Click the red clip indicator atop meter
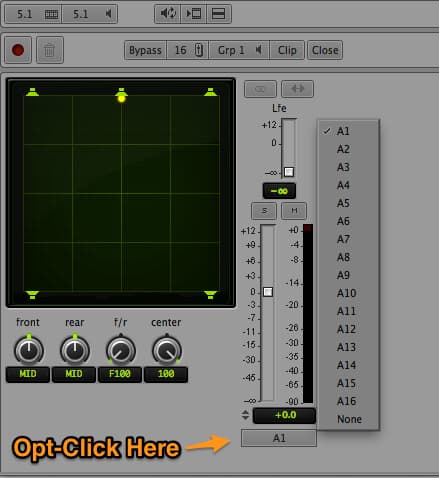439x478 pixels. click(x=308, y=228)
